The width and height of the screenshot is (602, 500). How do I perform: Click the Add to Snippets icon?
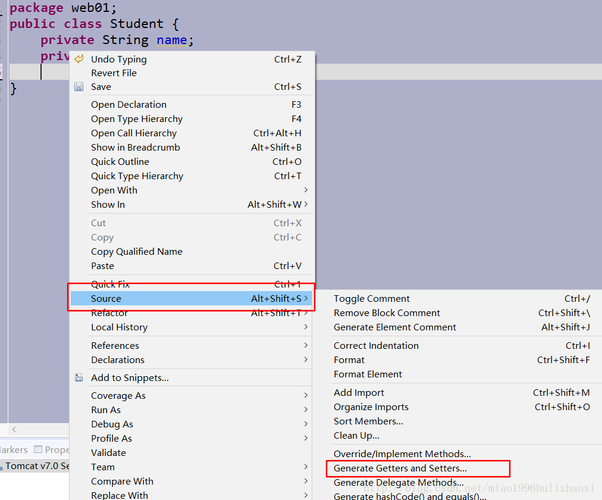(x=79, y=377)
